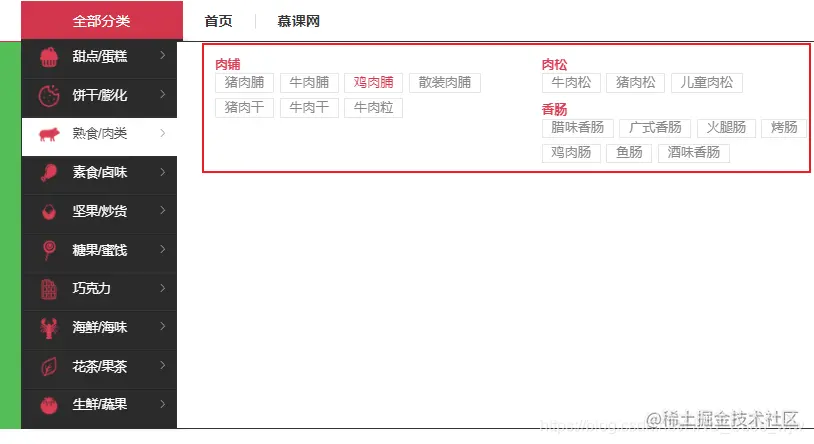The height and width of the screenshot is (444, 814).
Task: Expand the 甜点/蛋糕 chevron arrow
Action: [162, 55]
